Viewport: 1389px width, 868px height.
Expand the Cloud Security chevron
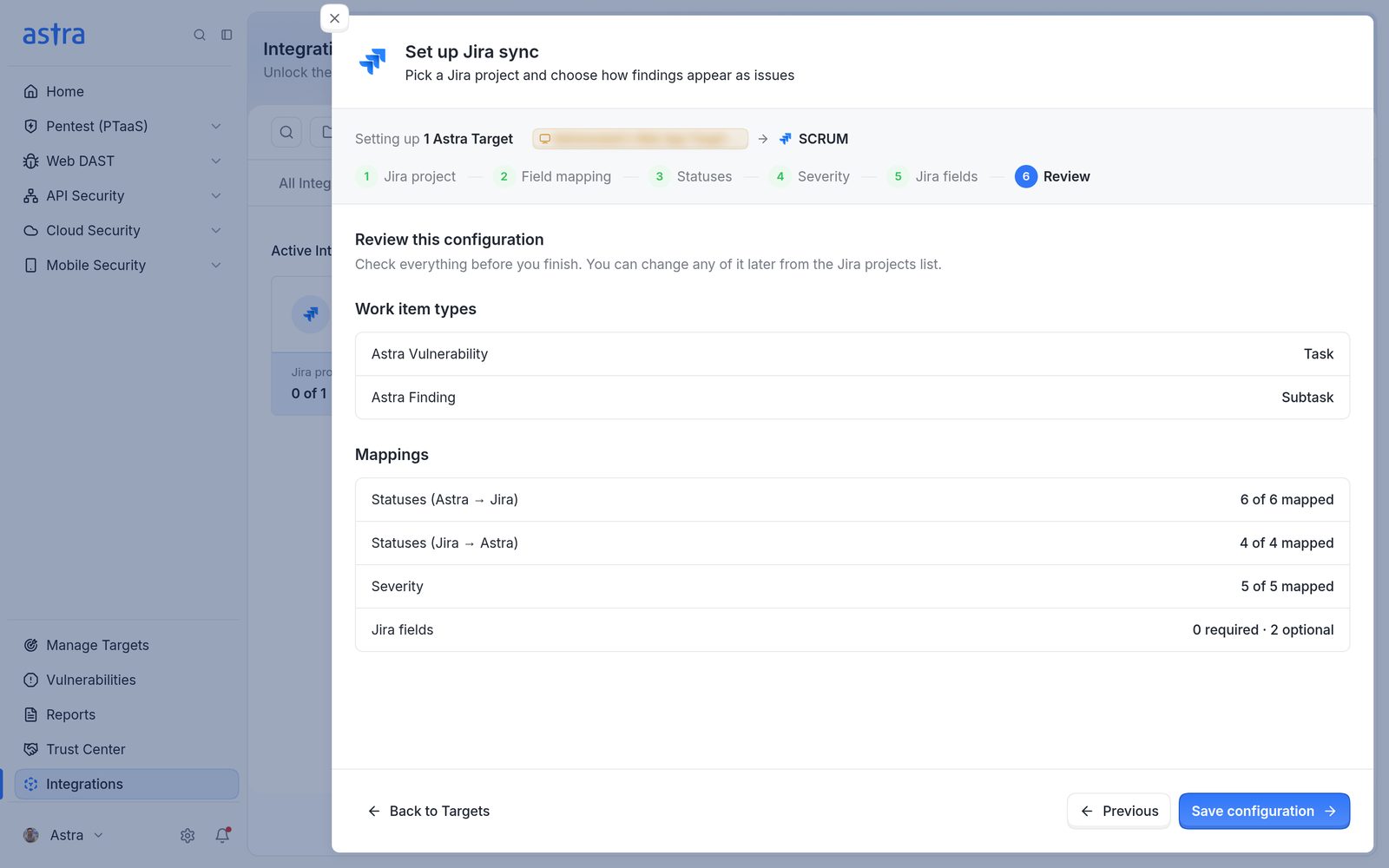click(216, 230)
